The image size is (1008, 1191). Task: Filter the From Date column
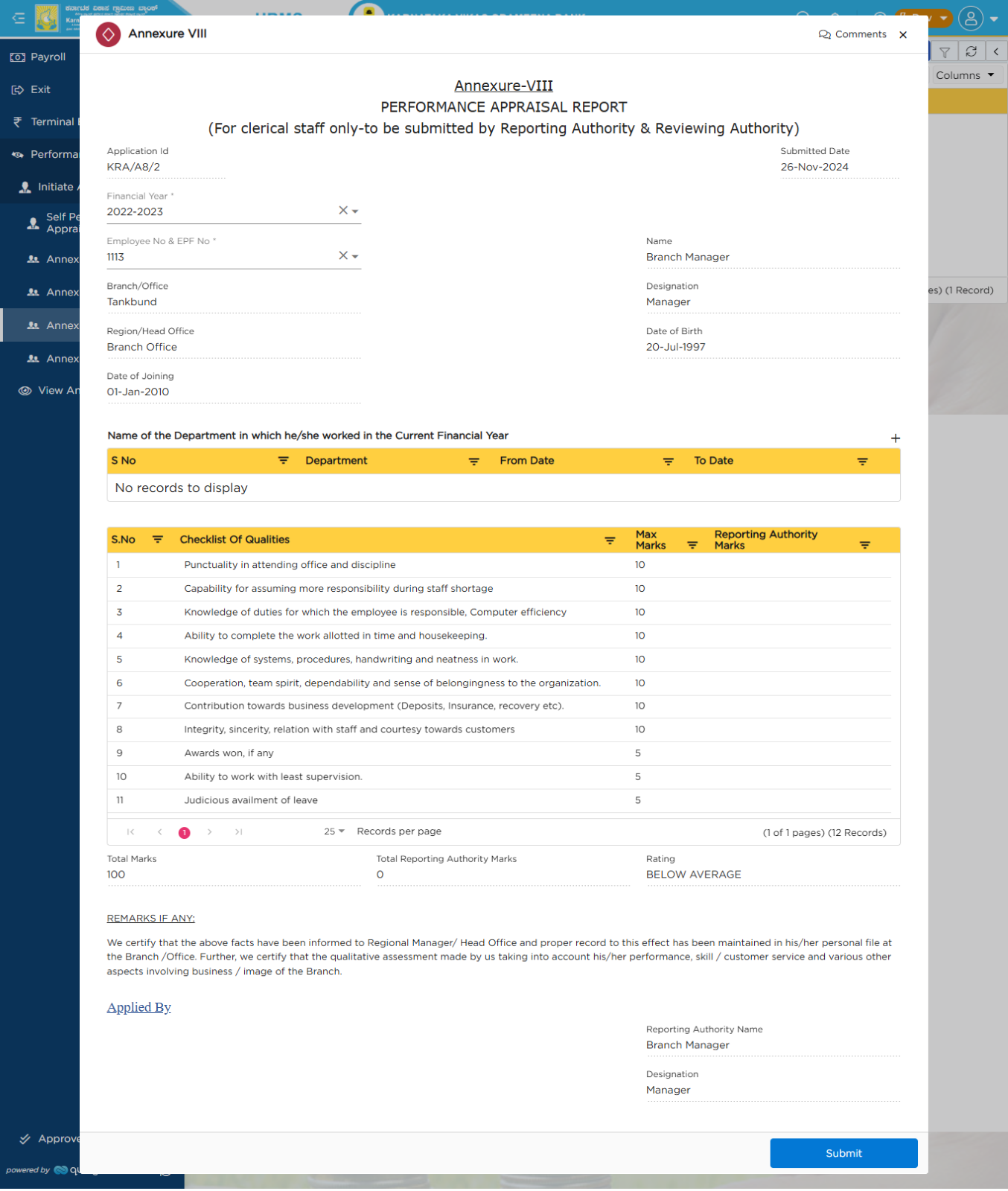click(x=669, y=462)
